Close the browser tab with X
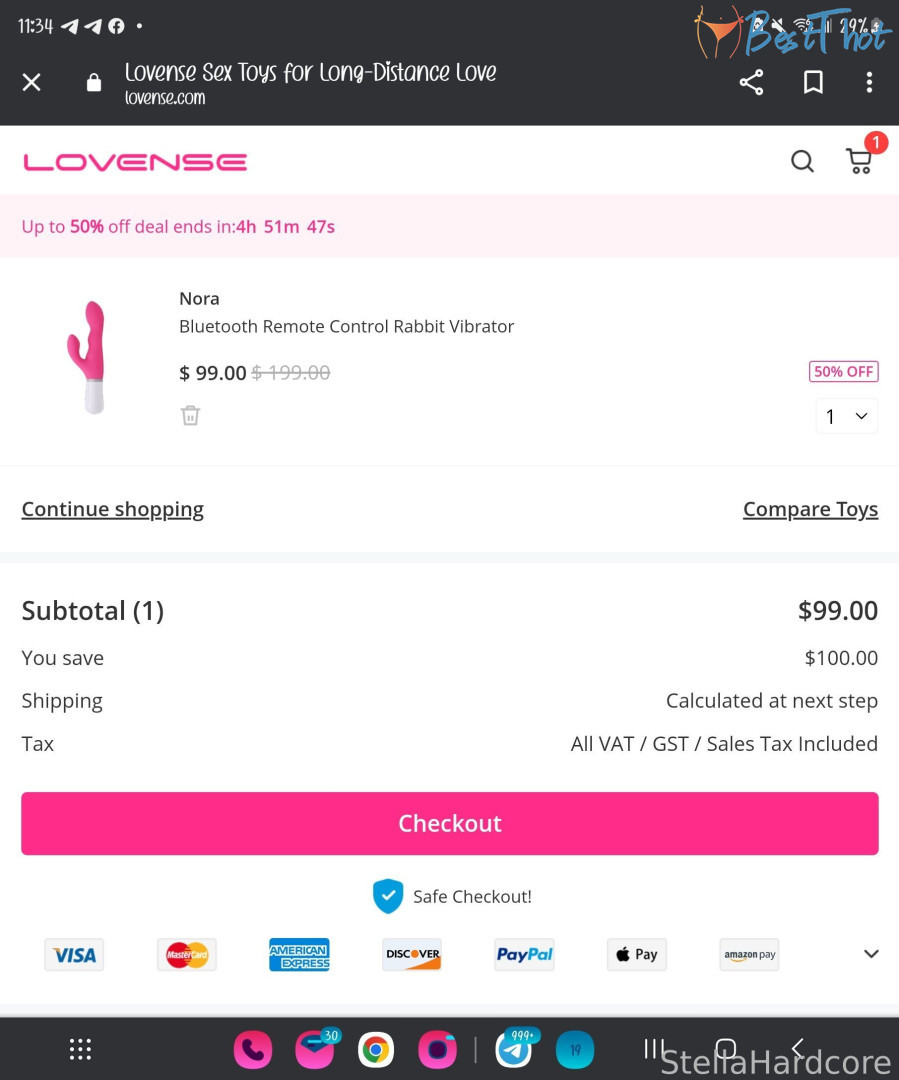Viewport: 899px width, 1080px height. point(32,82)
